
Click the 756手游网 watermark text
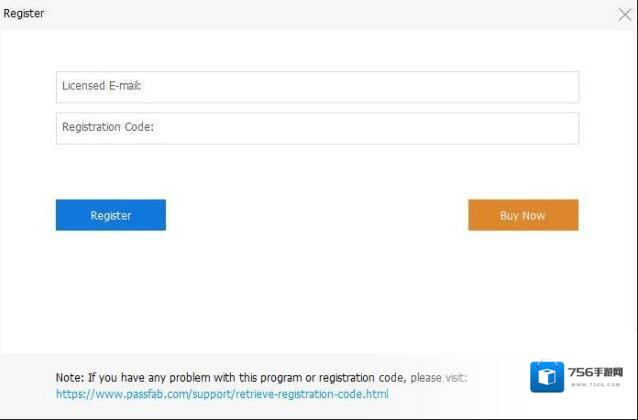click(x=594, y=371)
